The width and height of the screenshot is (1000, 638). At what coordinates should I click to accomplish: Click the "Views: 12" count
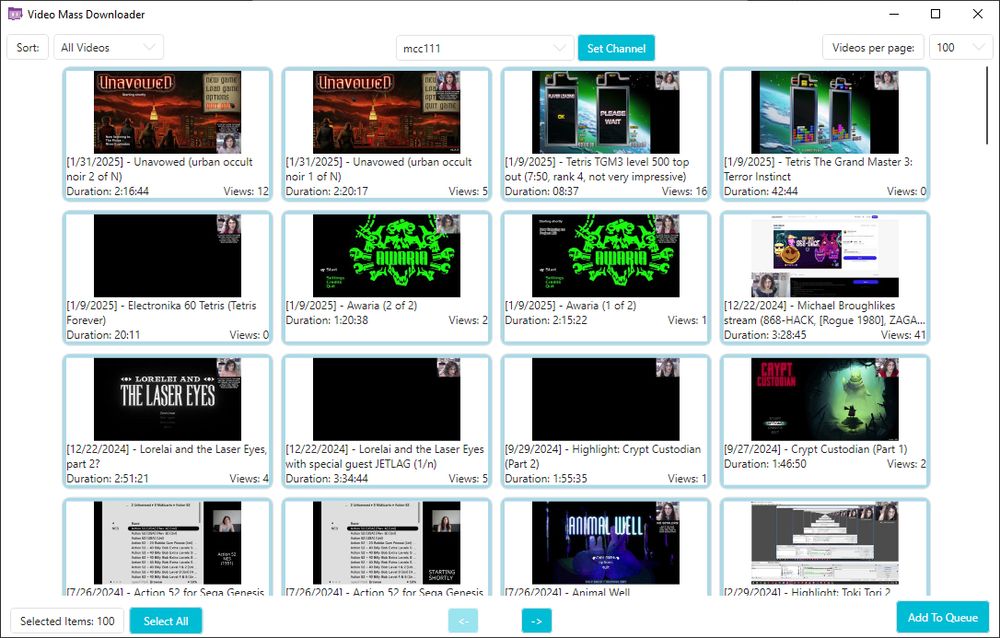(x=246, y=191)
